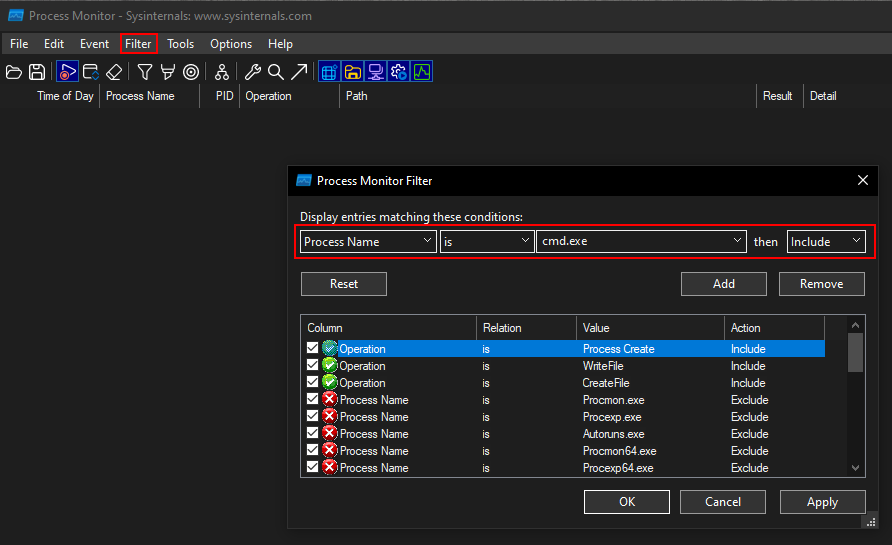892x545 pixels.
Task: Open the Event menu
Action: [94, 44]
